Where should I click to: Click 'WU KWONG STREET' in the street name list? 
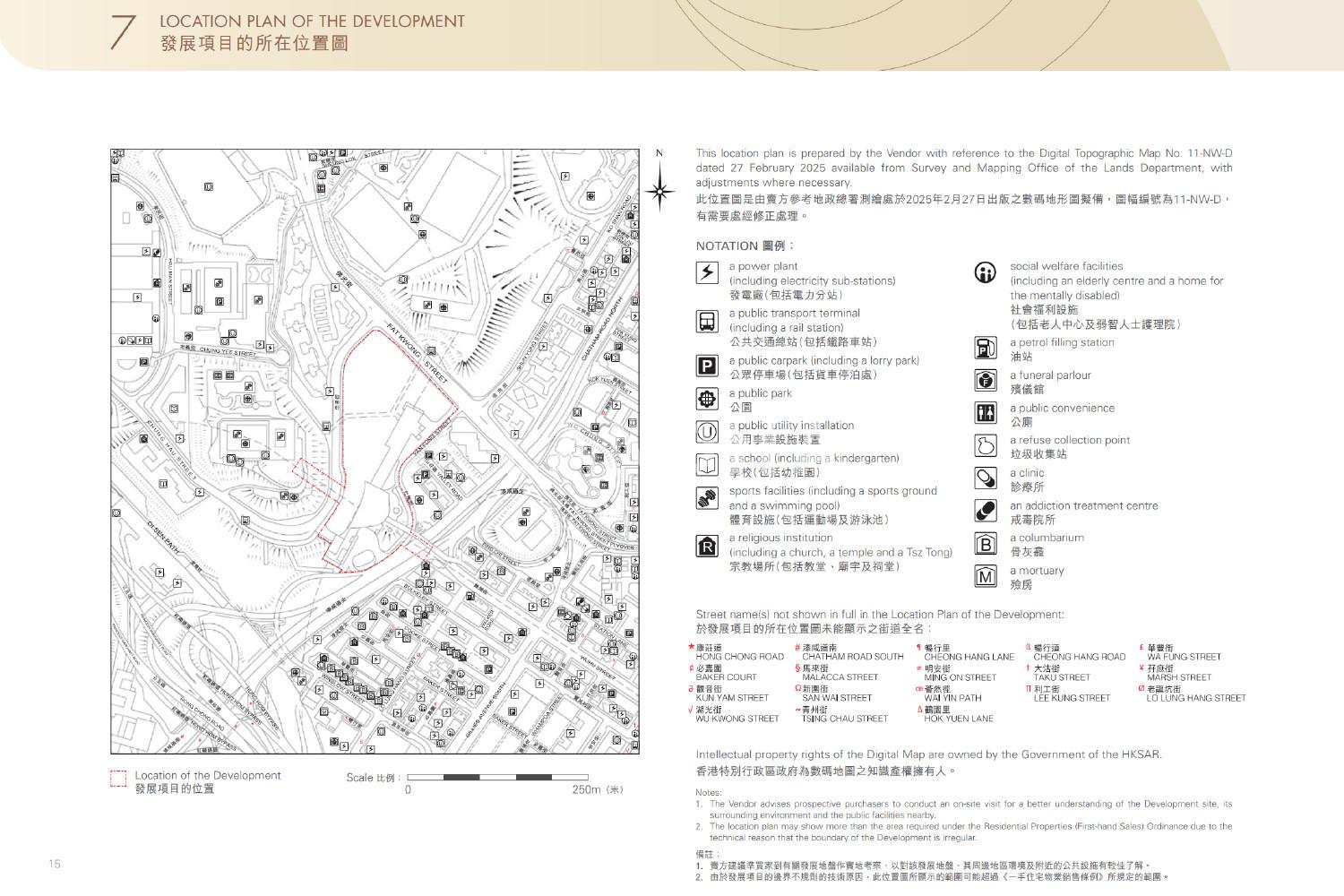pyautogui.click(x=737, y=719)
